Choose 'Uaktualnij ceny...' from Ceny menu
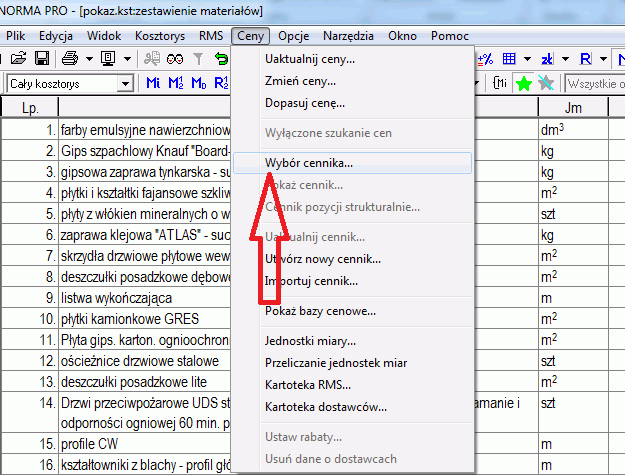 click(309, 59)
